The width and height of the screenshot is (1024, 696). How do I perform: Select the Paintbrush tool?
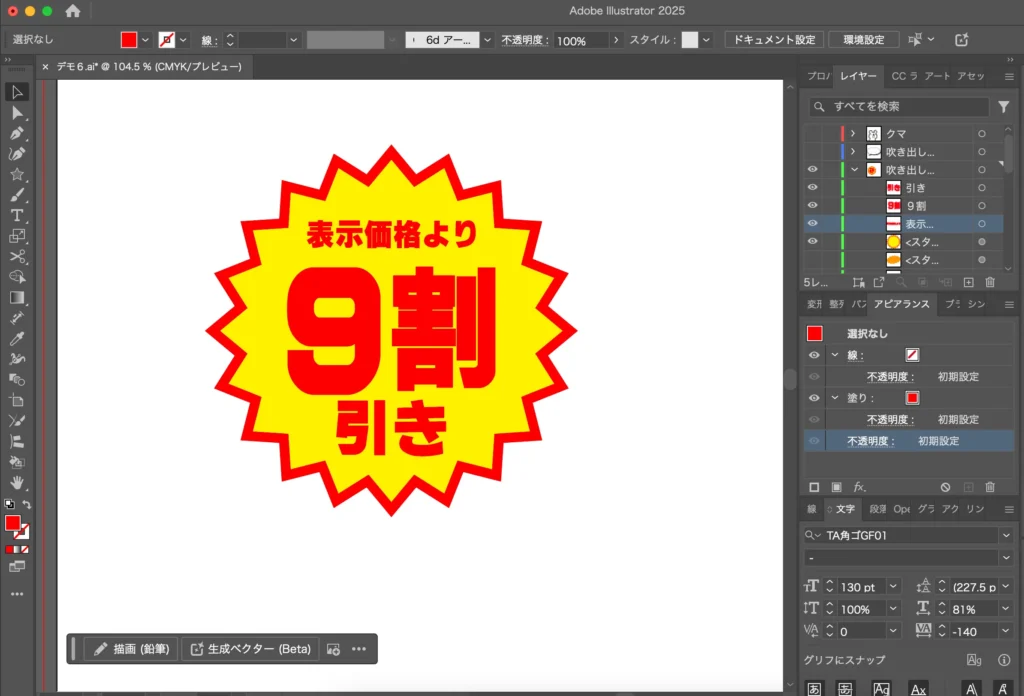coord(17,194)
